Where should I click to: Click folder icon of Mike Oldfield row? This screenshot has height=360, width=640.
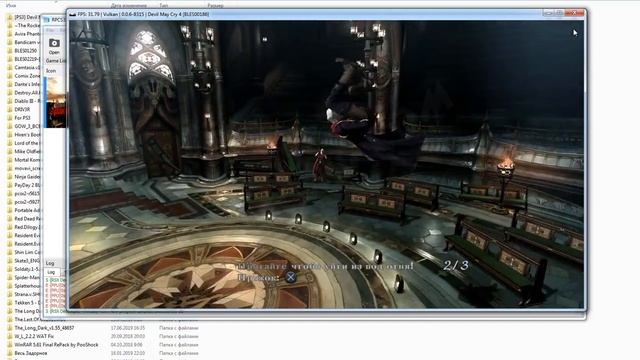tap(9, 151)
